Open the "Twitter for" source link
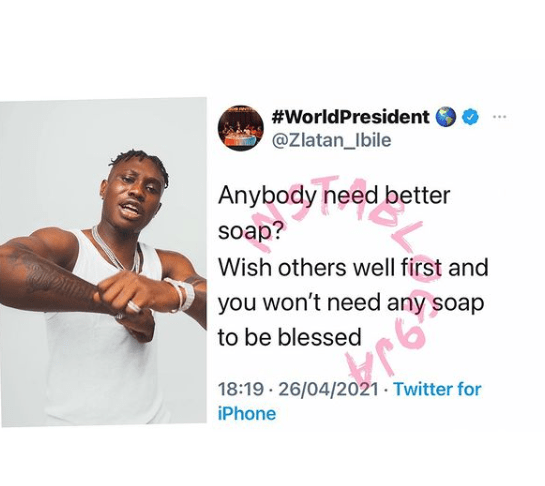Image resolution: width=545 pixels, height=486 pixels. 437,389
